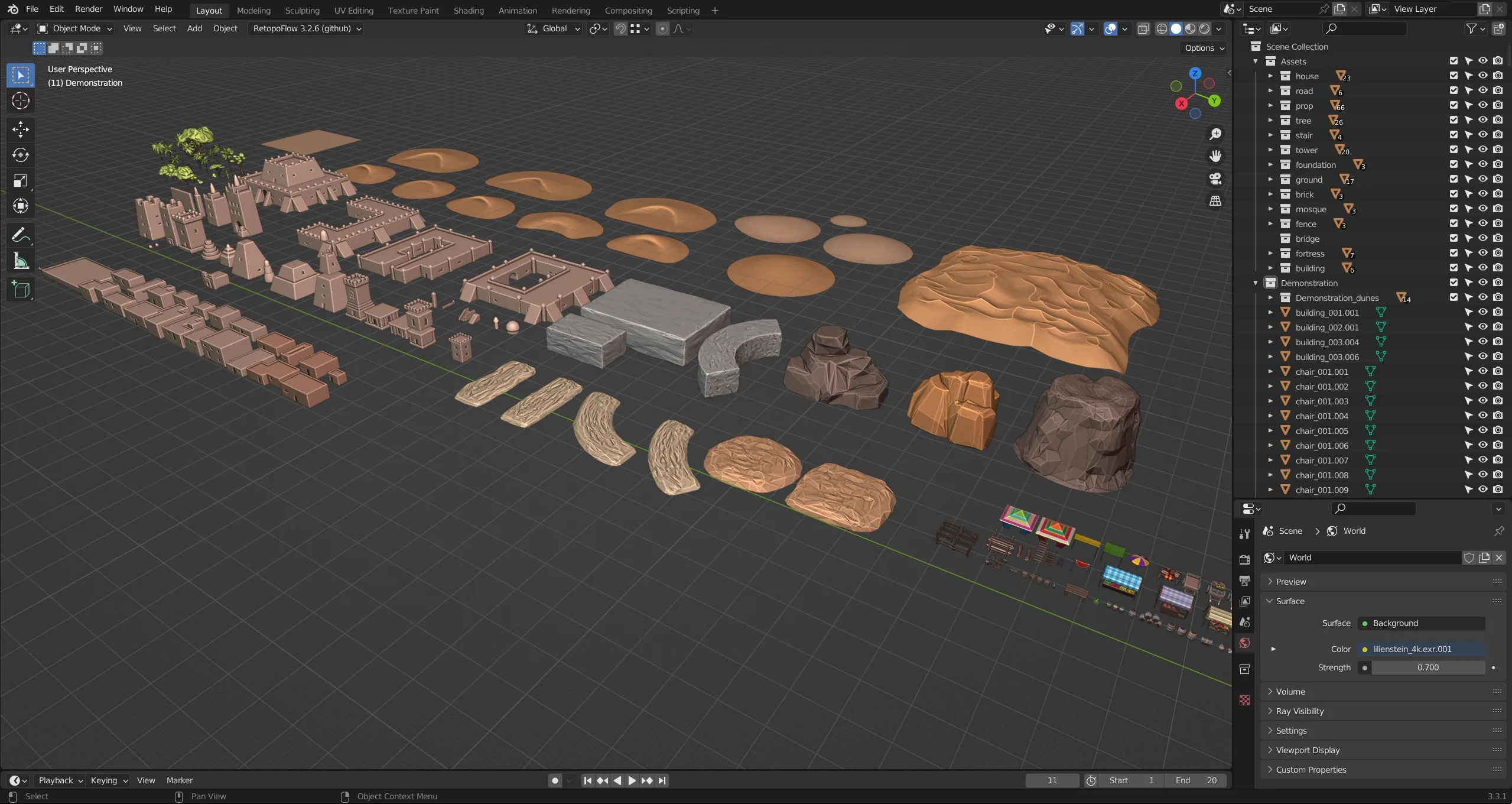The image size is (1512, 804).
Task: Activate the Annotate tool
Action: pyautogui.click(x=21, y=235)
